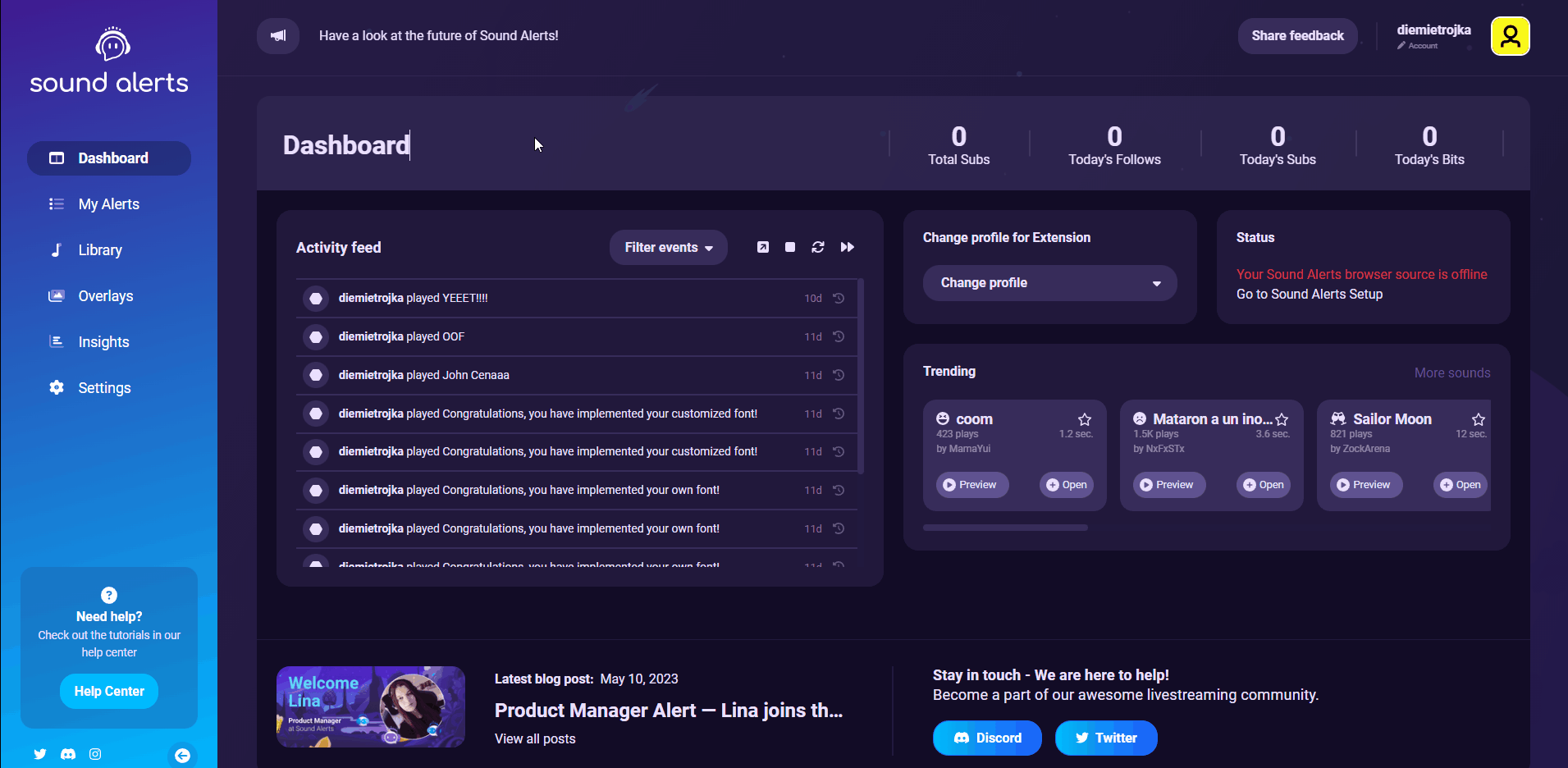The image size is (1568, 768).
Task: Refresh the activity feed
Action: click(x=818, y=247)
